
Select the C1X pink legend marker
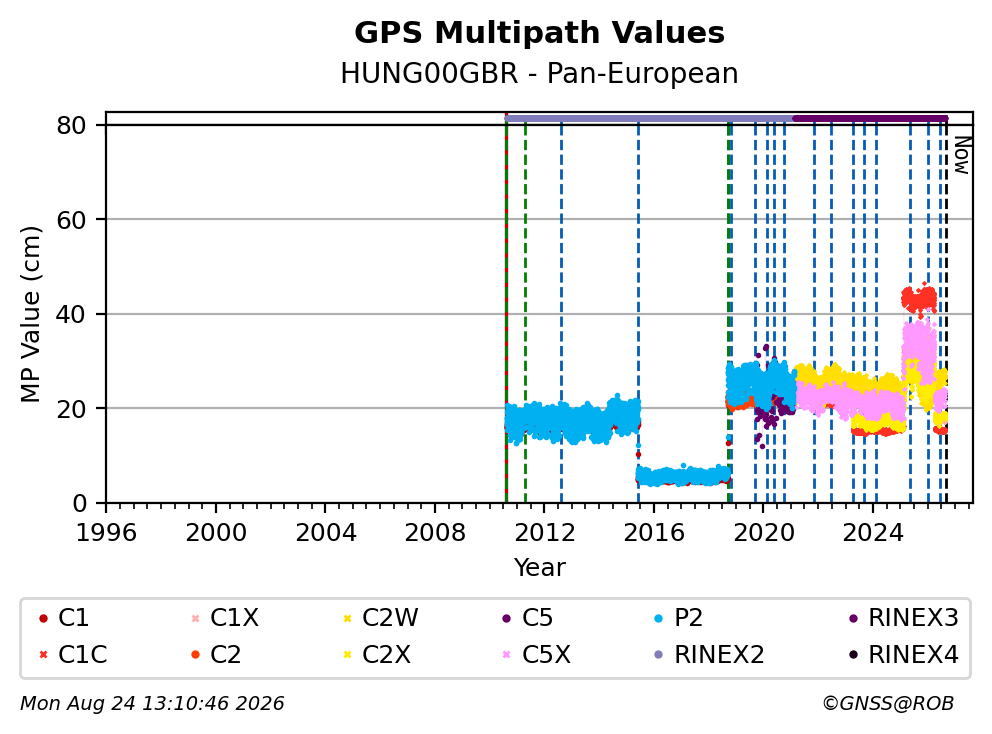195,618
